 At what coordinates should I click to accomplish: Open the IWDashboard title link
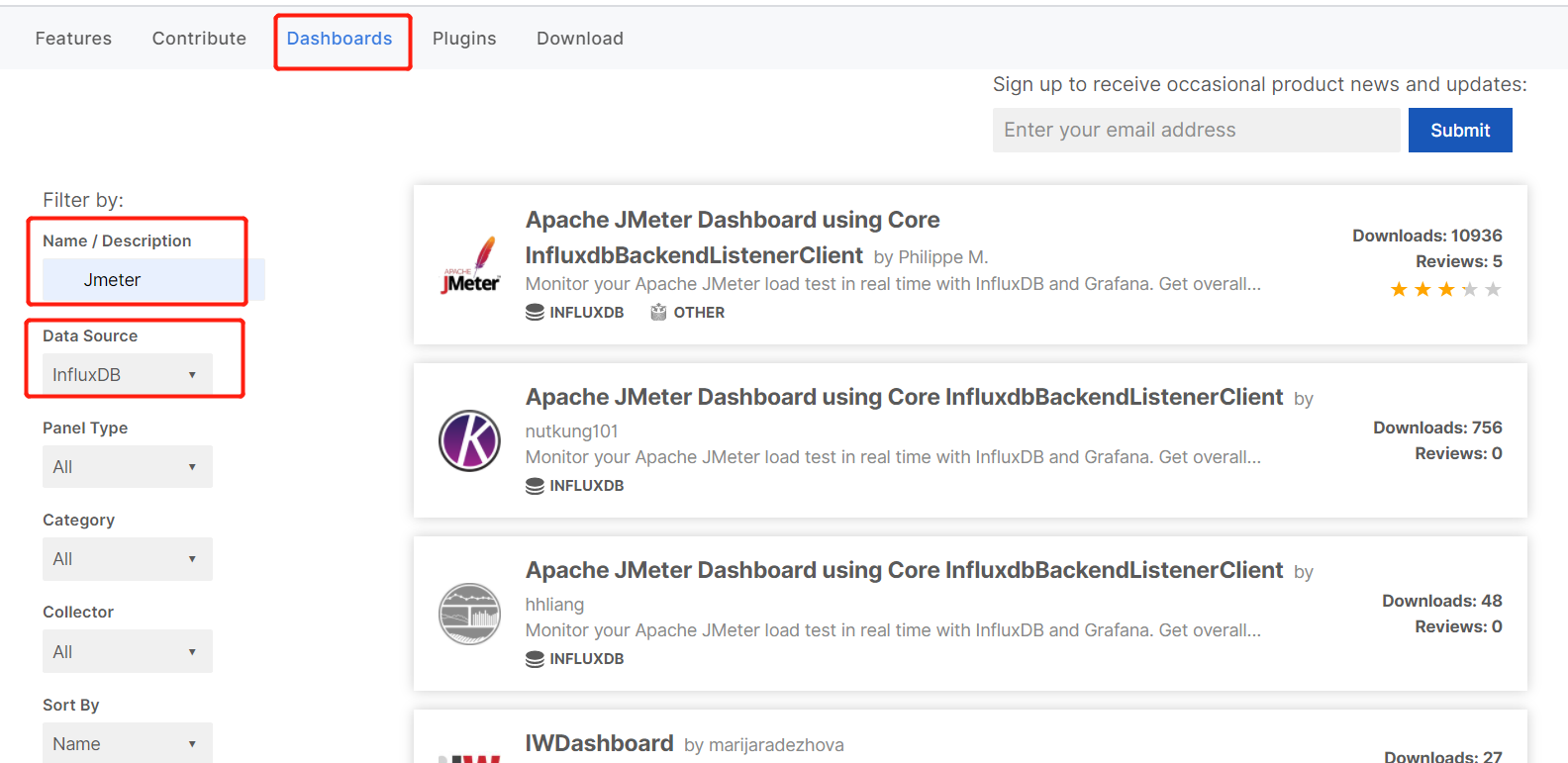[x=599, y=743]
